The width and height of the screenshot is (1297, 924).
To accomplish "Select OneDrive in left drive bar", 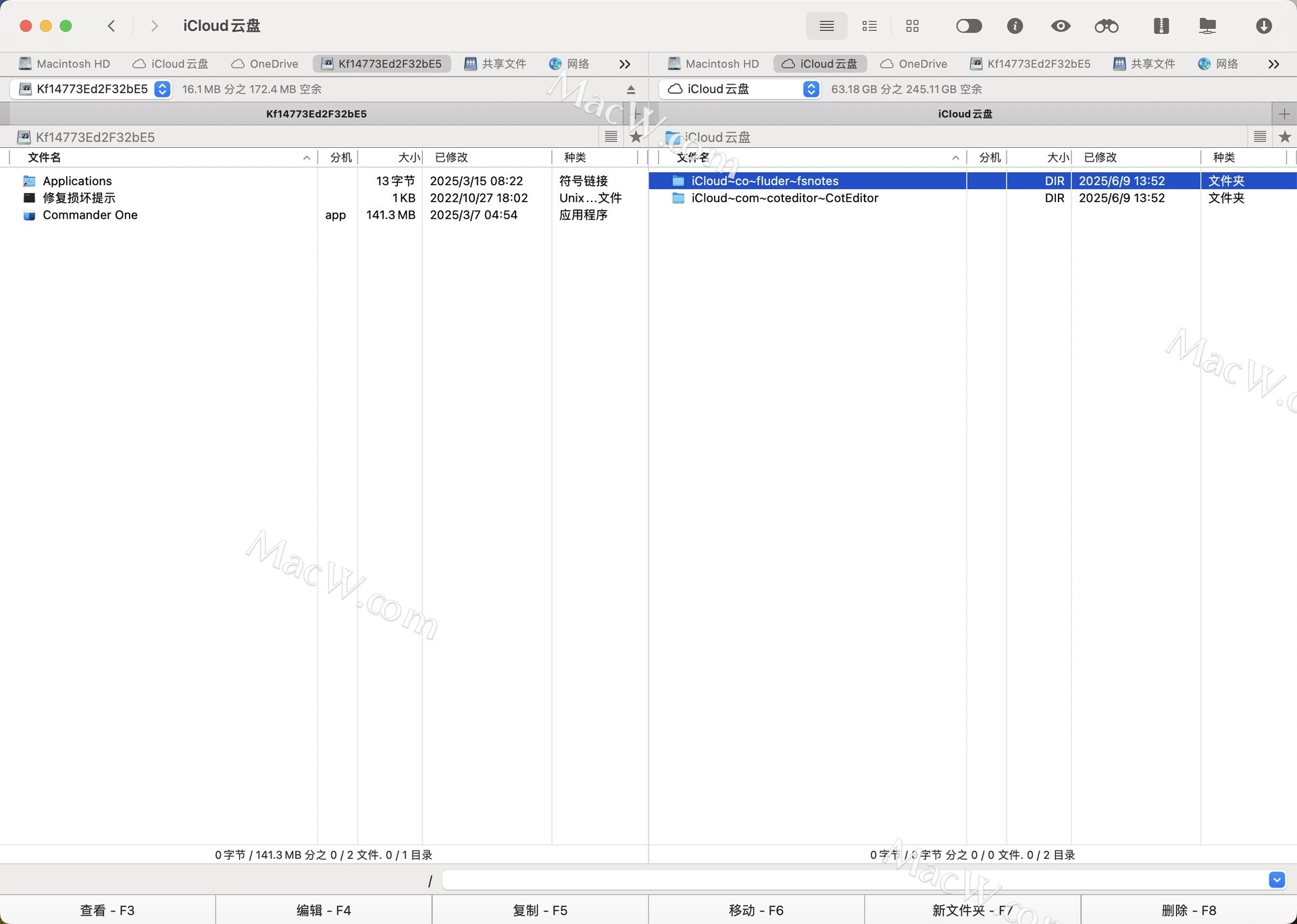I will pos(264,64).
